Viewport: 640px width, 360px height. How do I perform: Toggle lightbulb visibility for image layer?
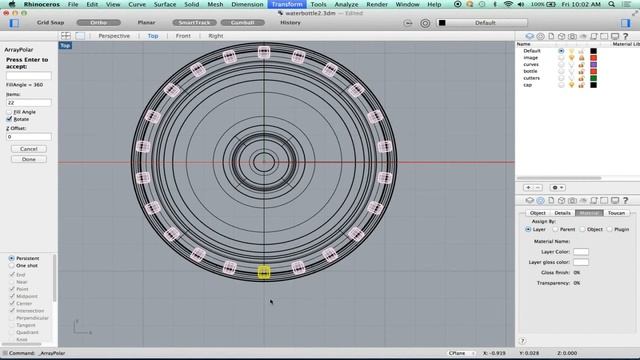pyautogui.click(x=571, y=58)
